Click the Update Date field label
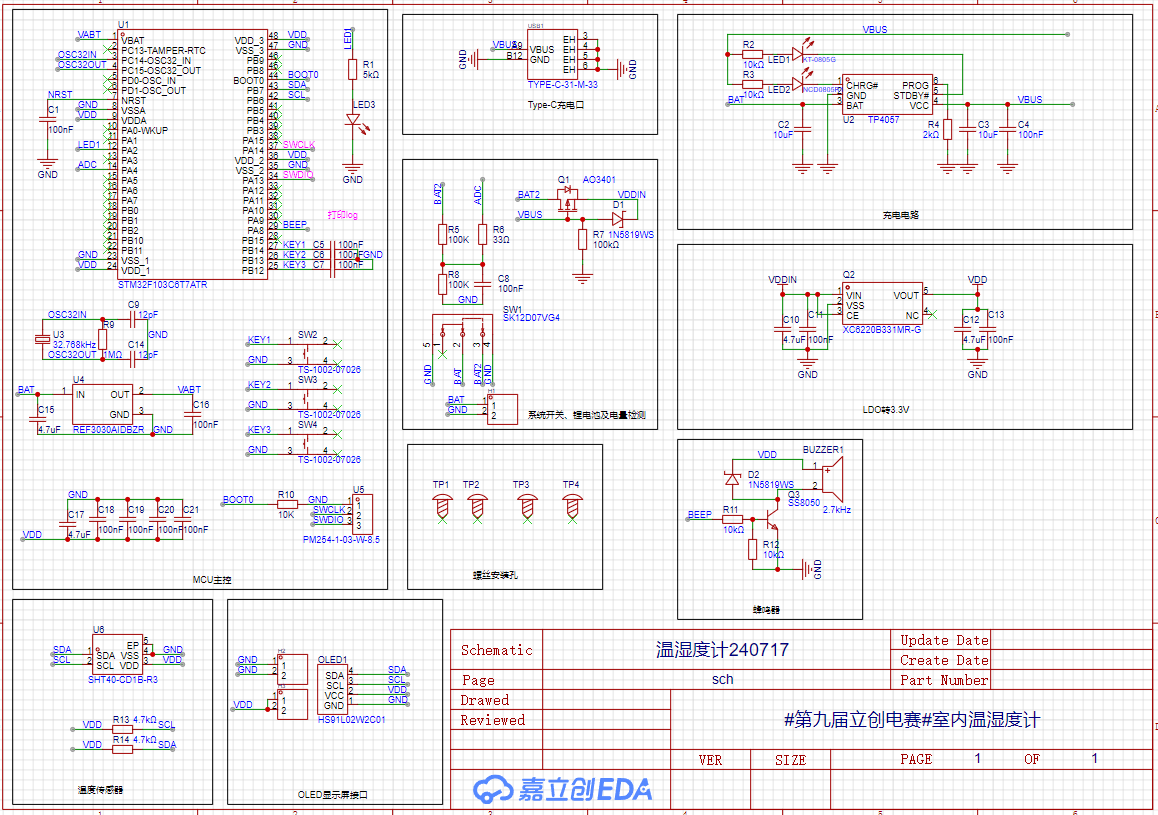1158x815 pixels. point(944,641)
